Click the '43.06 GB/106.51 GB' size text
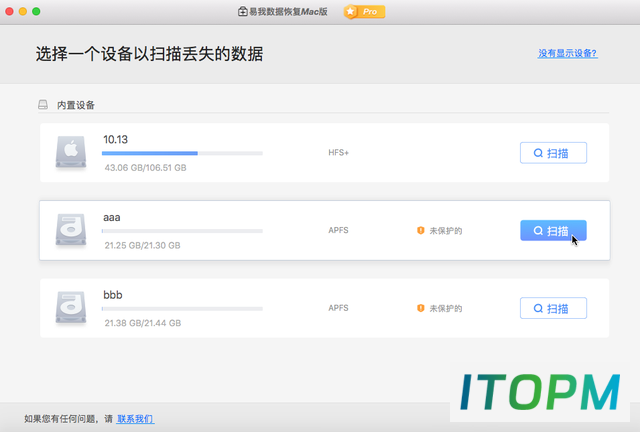 145,168
